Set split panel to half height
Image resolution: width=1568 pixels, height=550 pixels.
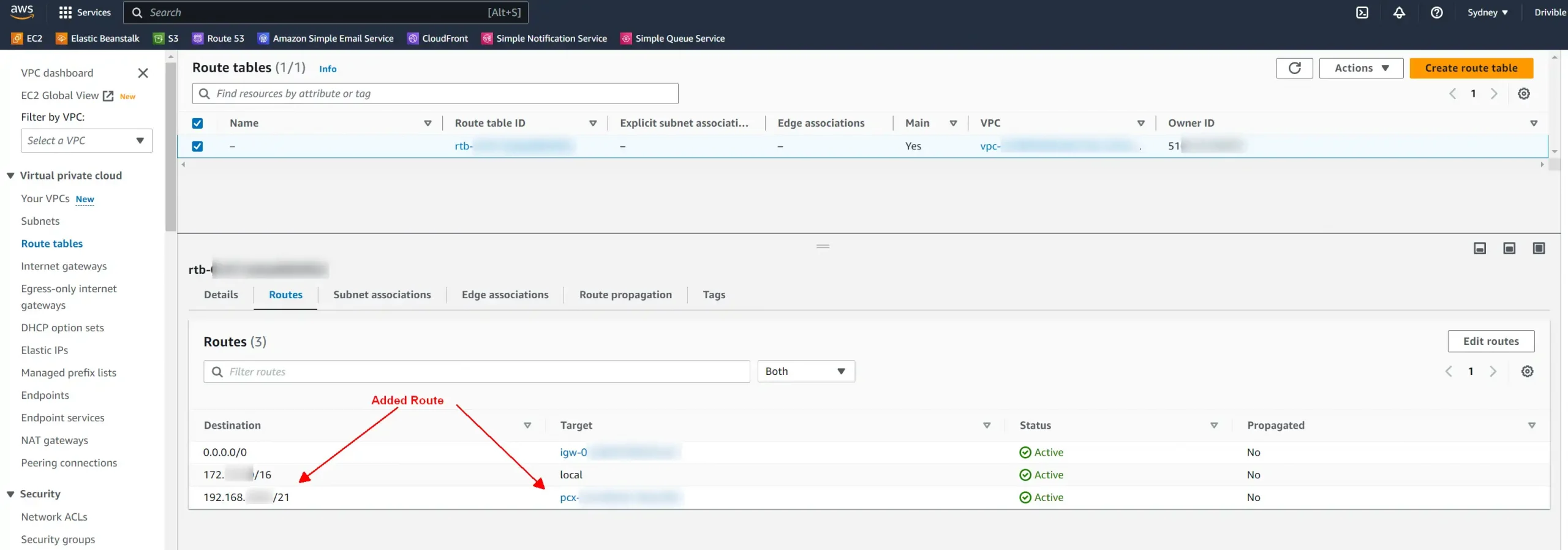pyautogui.click(x=1509, y=248)
